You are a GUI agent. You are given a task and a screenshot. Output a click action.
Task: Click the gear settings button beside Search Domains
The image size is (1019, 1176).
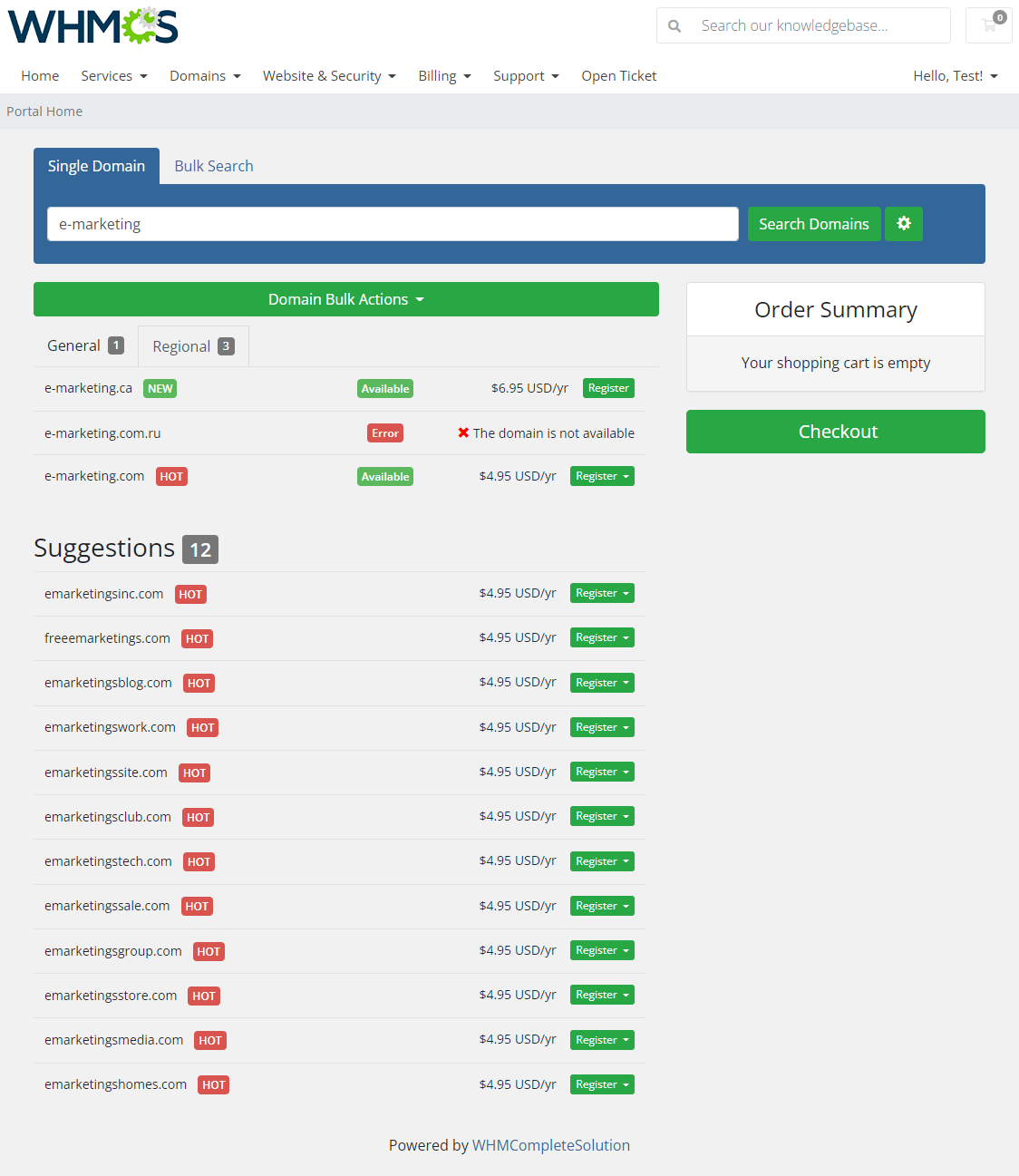(x=904, y=224)
